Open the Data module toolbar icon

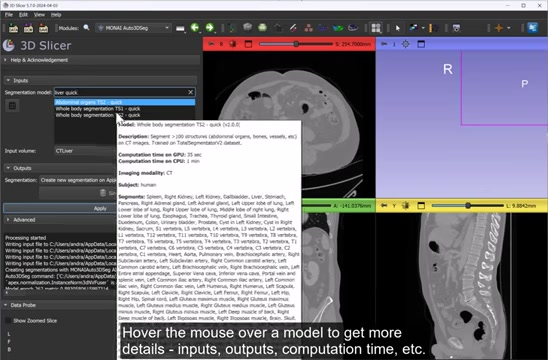pyautogui.click(x=232, y=28)
